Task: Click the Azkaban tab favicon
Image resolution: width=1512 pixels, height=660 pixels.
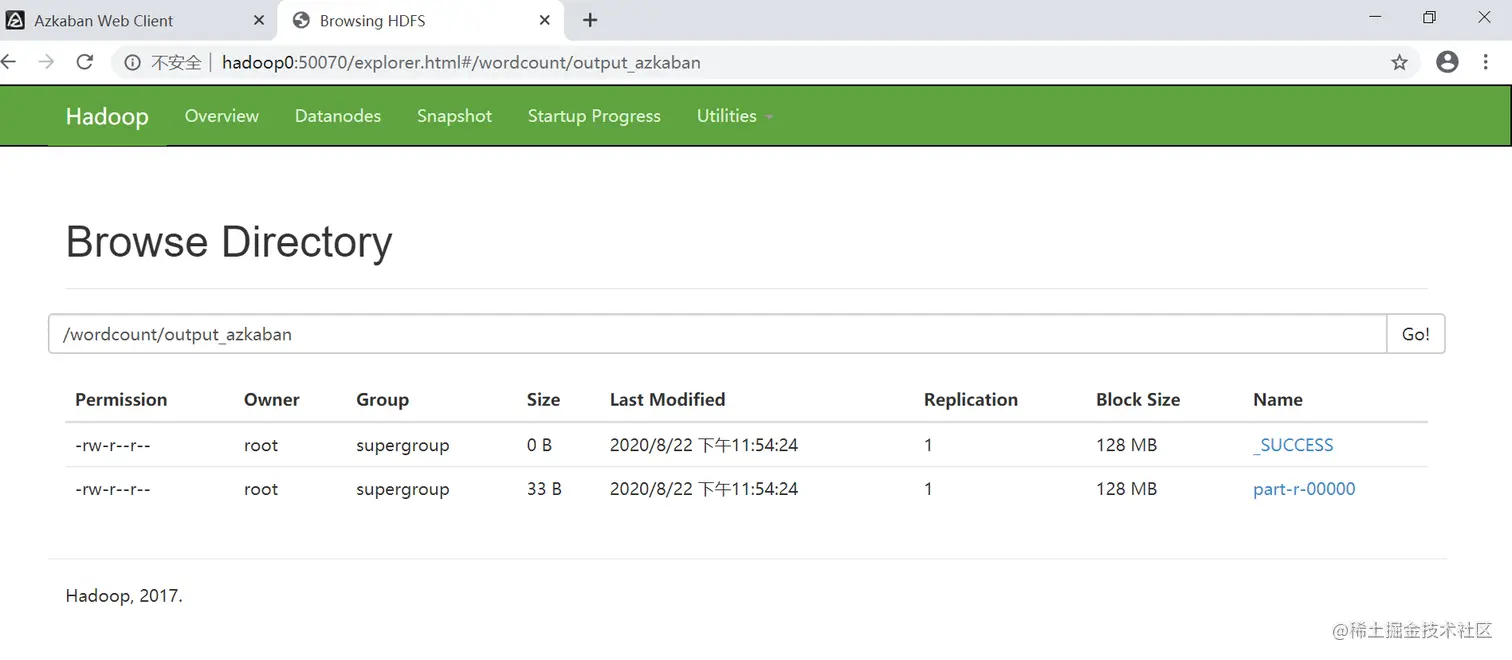Action: click(15, 20)
